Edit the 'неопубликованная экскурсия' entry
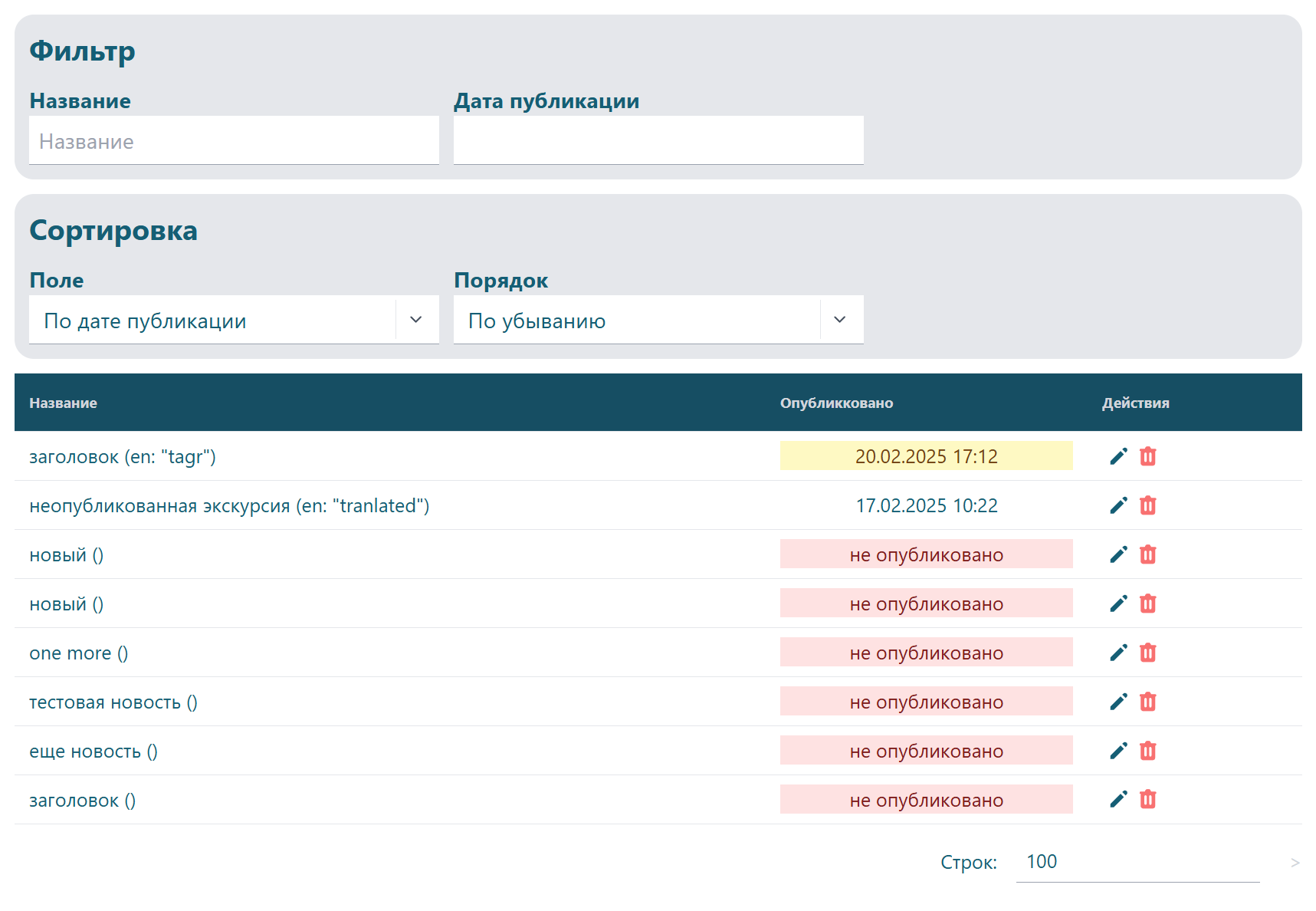Screen dimensions: 1316x911 click(x=1118, y=505)
